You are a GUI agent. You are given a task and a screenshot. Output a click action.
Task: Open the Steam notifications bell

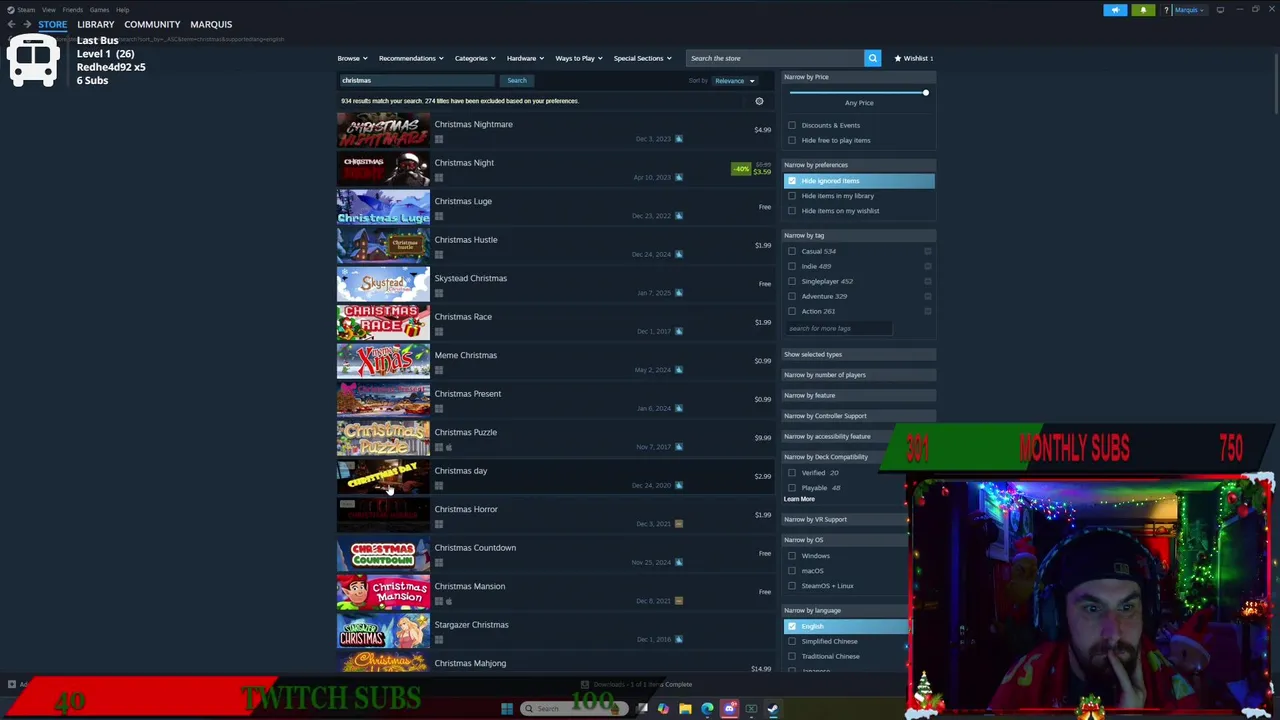pos(1143,10)
